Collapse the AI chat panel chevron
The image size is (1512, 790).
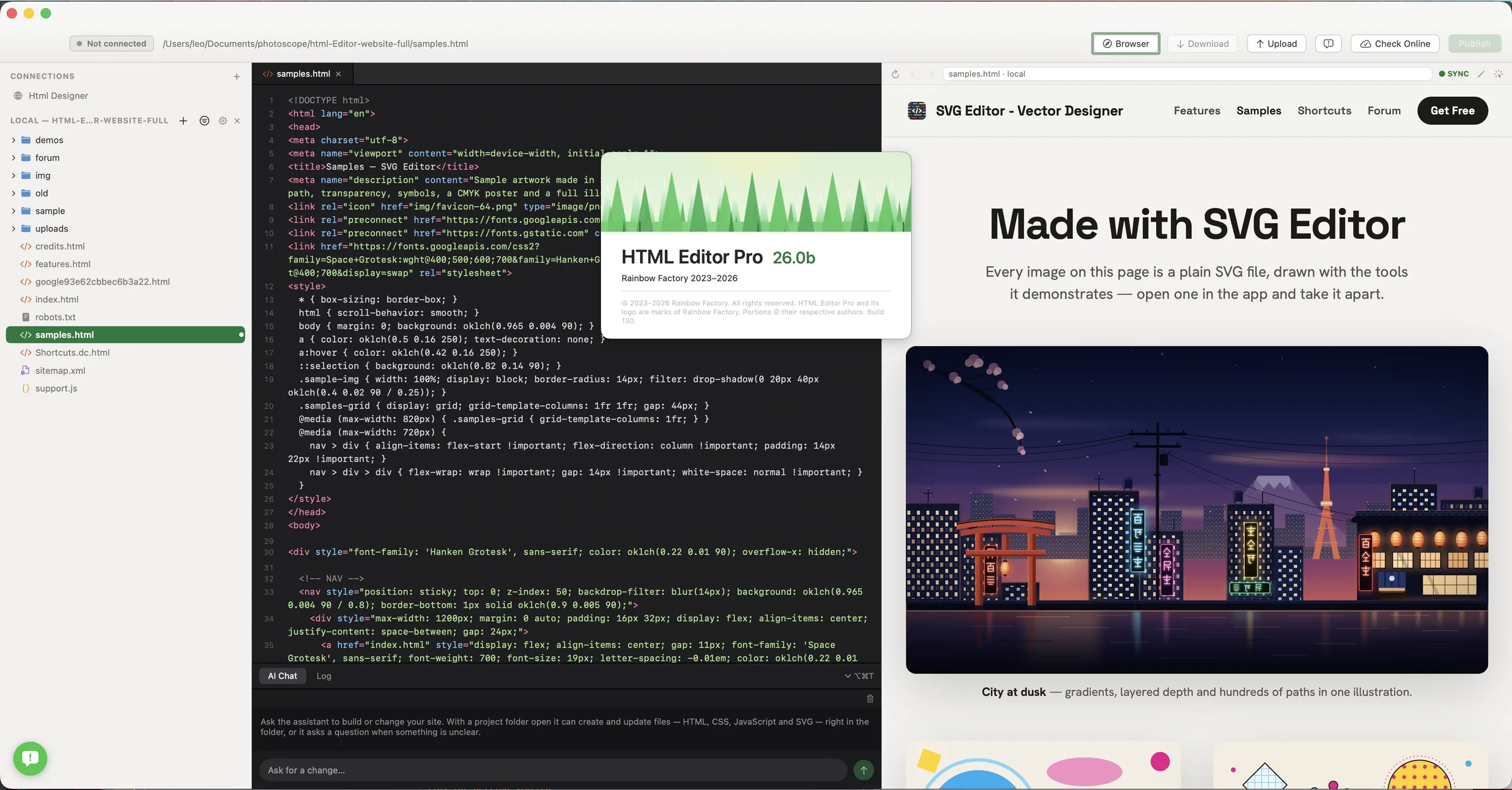(847, 676)
